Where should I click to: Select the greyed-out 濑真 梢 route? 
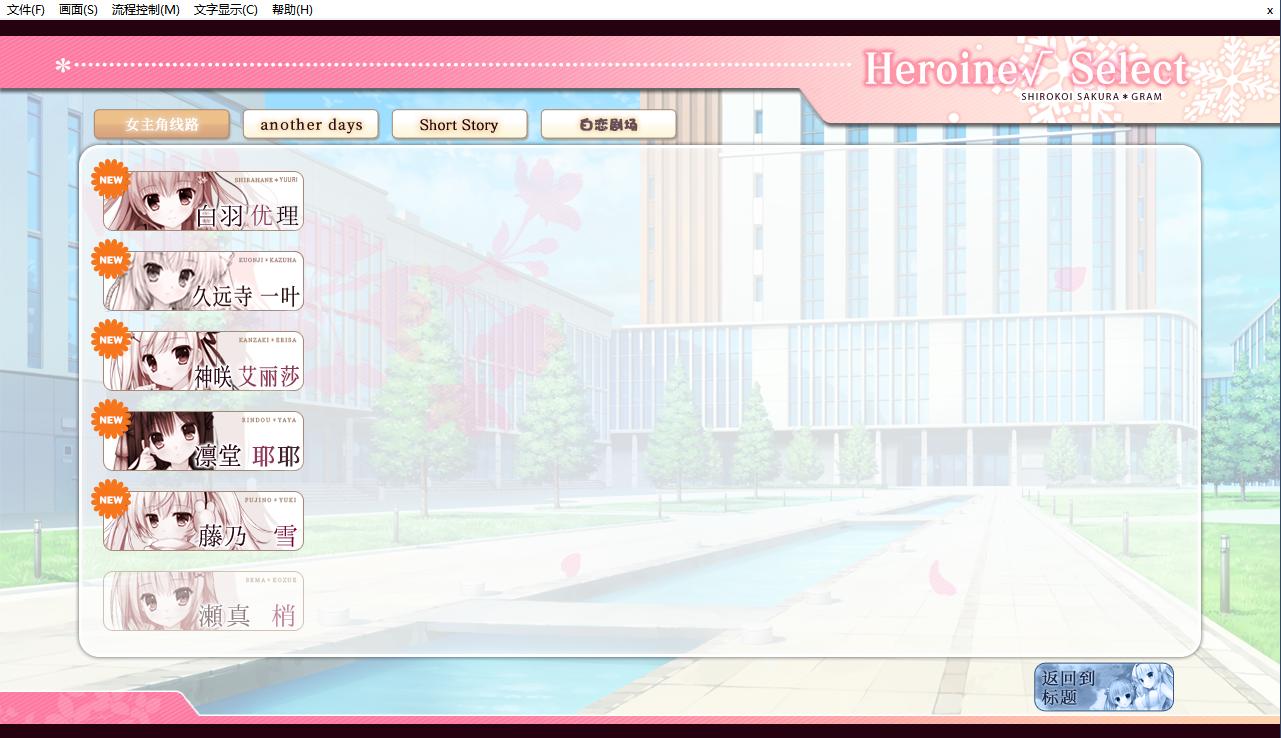click(x=203, y=601)
